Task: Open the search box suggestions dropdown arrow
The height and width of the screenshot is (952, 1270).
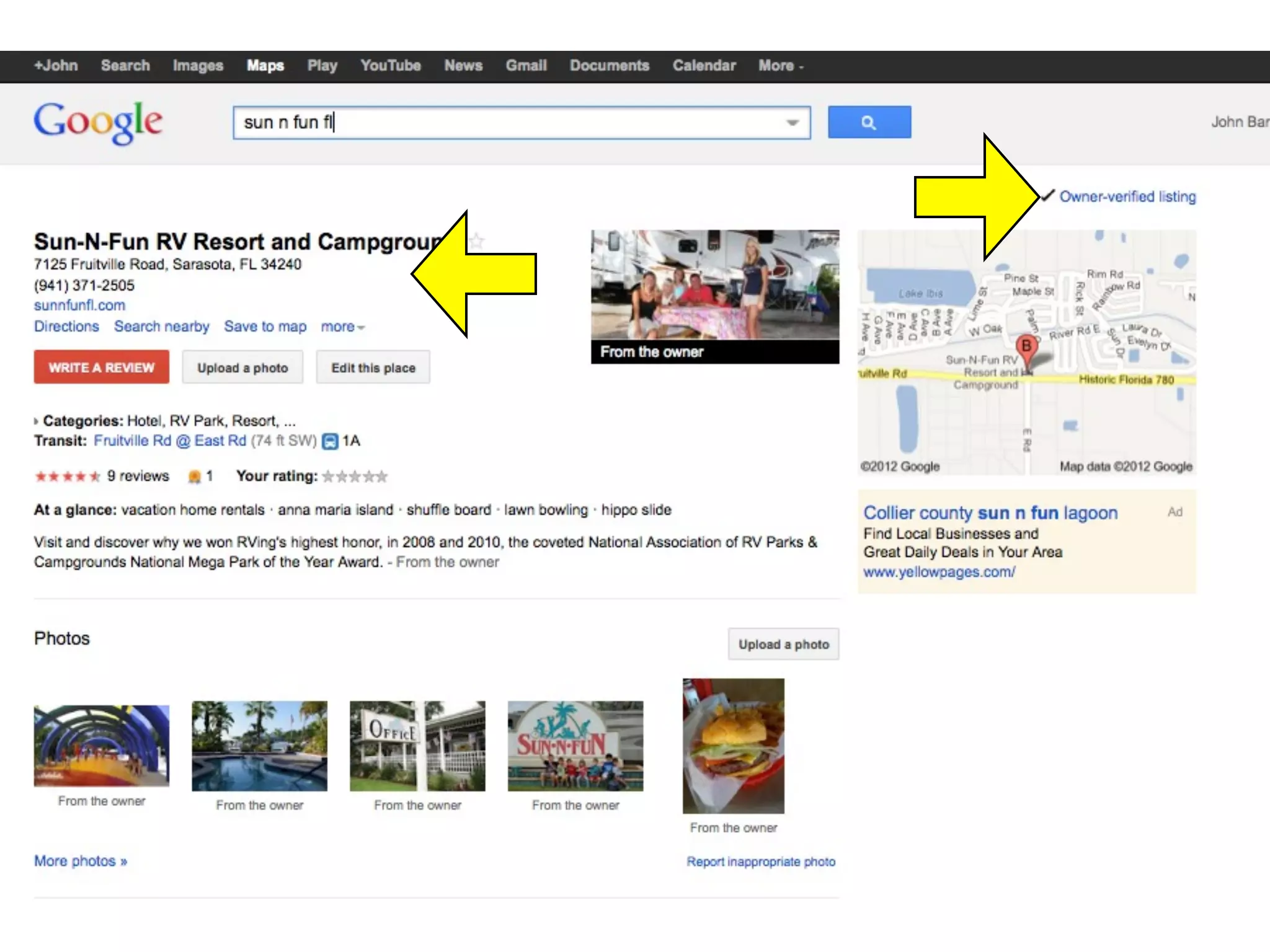Action: click(792, 123)
